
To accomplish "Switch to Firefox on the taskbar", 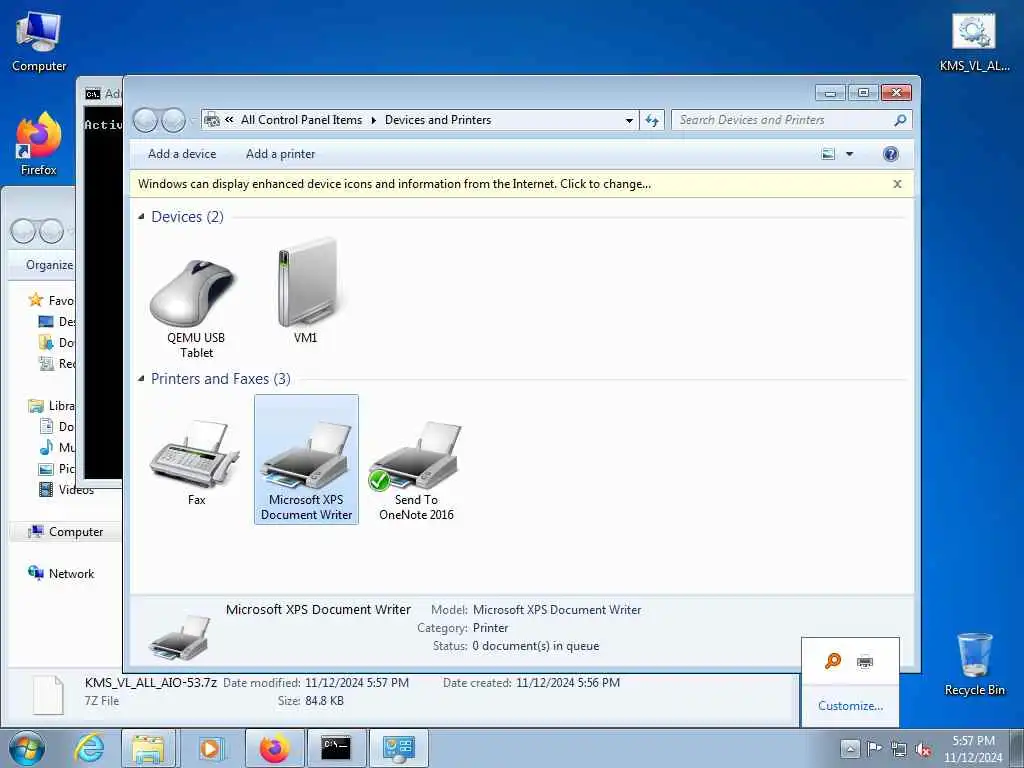I will click(274, 748).
